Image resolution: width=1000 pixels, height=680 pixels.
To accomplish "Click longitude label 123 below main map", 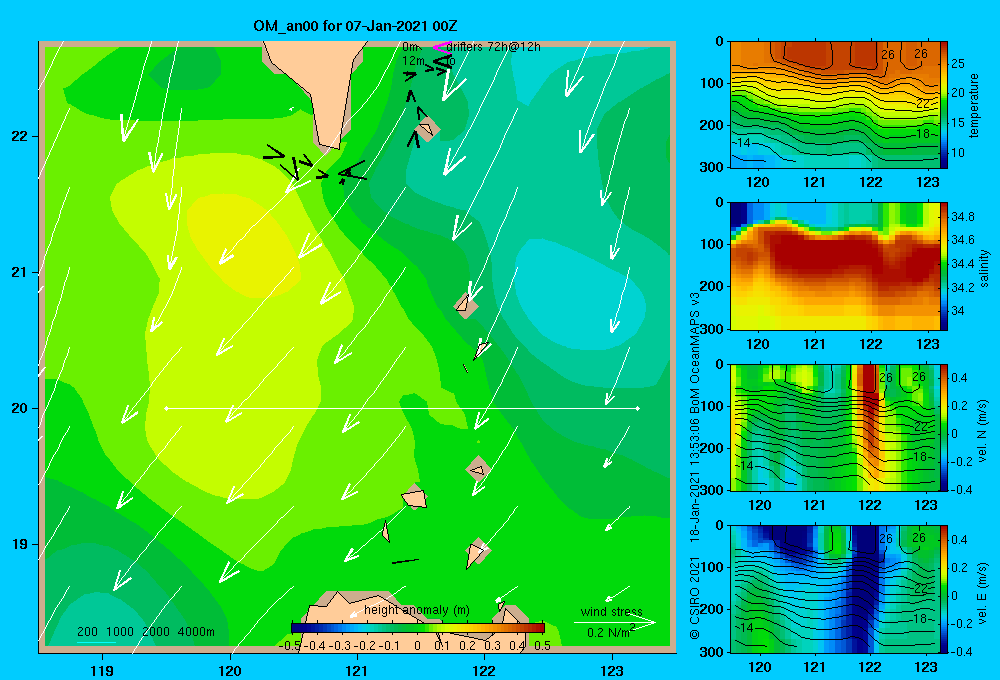I will coord(612,670).
